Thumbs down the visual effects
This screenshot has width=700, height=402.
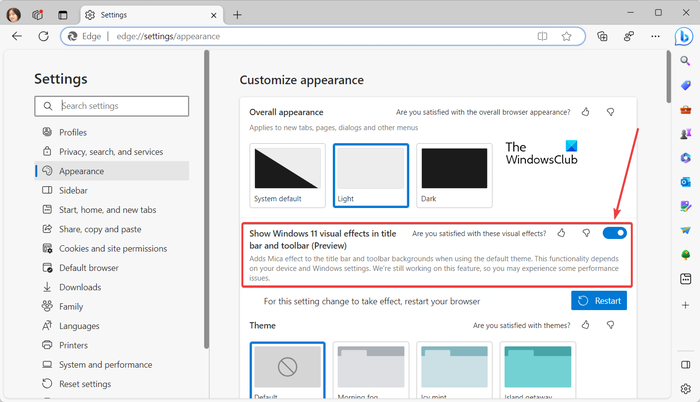point(586,233)
